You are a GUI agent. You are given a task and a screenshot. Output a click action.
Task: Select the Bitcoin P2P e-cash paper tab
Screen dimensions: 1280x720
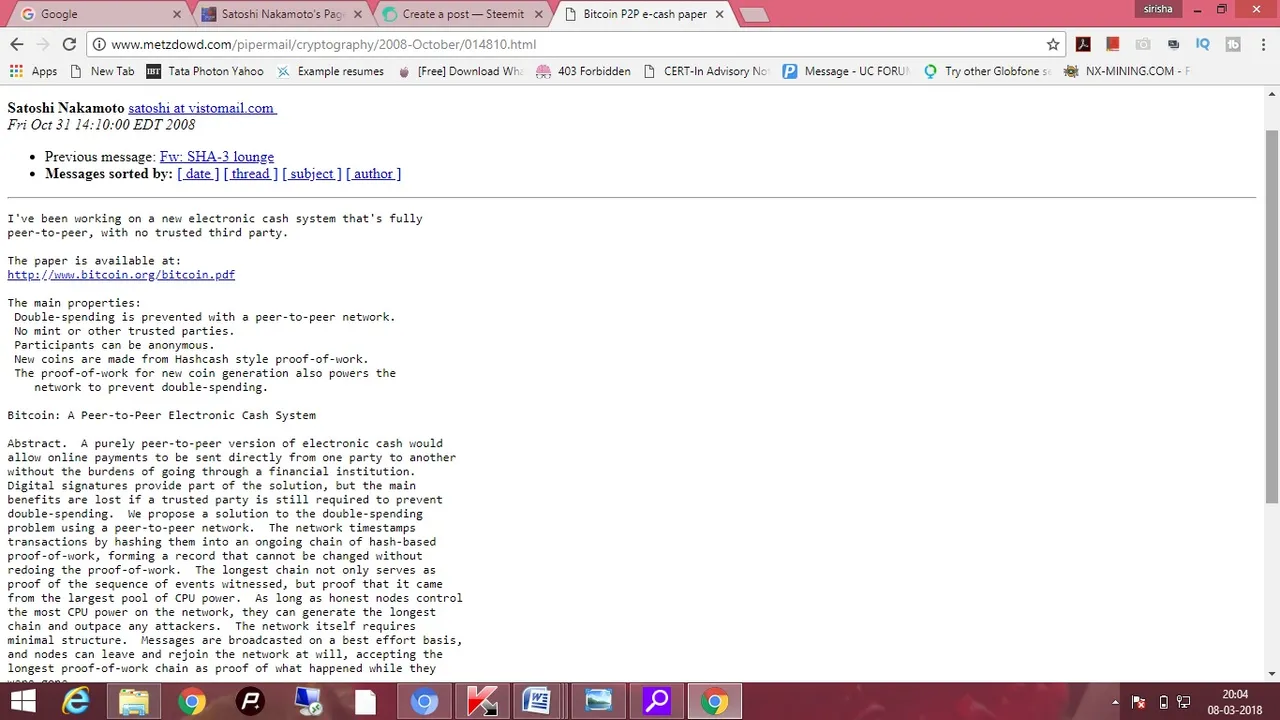tap(645, 14)
